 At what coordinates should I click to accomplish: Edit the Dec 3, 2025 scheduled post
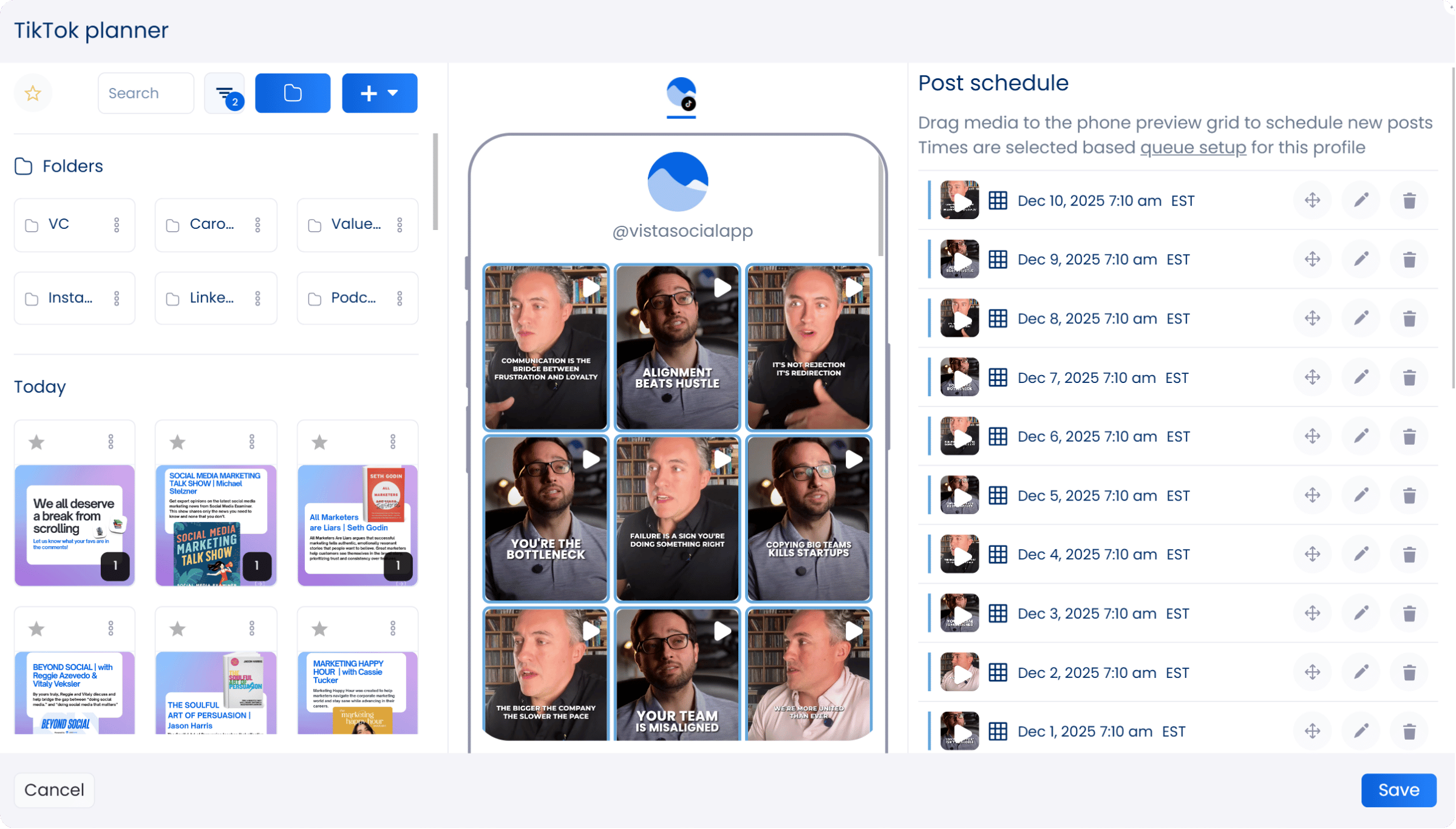(1361, 613)
